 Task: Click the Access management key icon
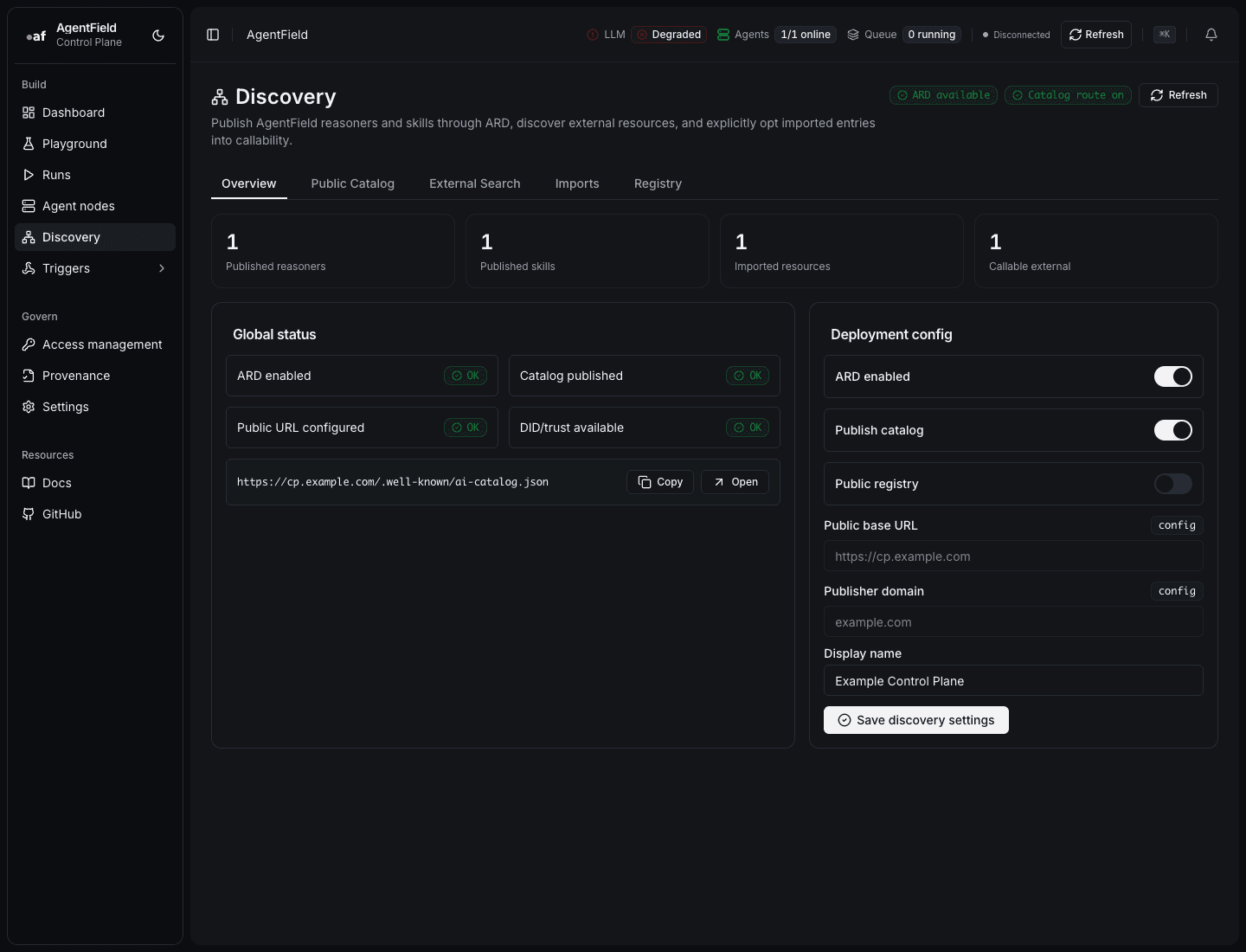29,344
